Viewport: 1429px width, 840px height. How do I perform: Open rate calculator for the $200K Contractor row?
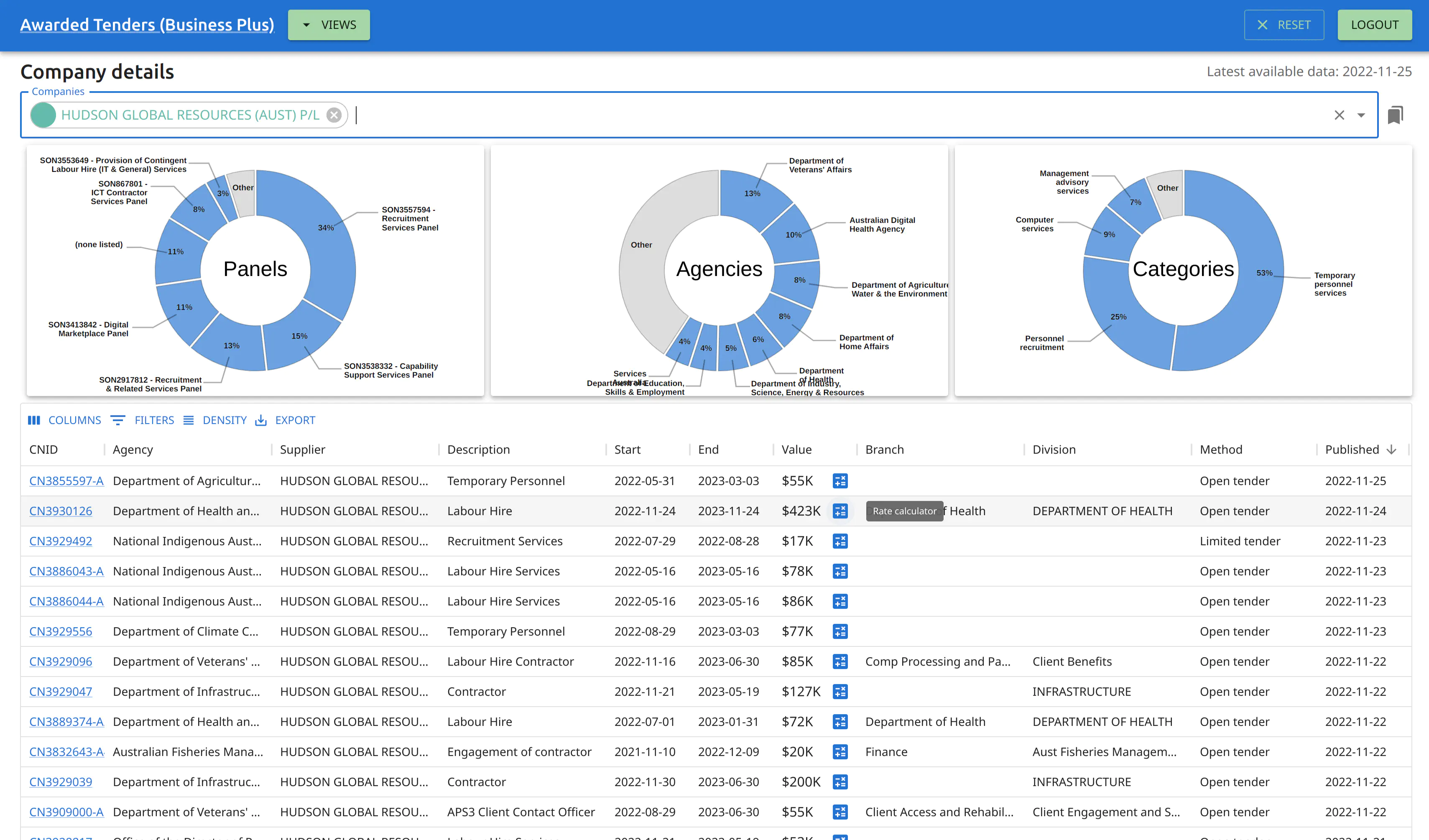click(840, 781)
